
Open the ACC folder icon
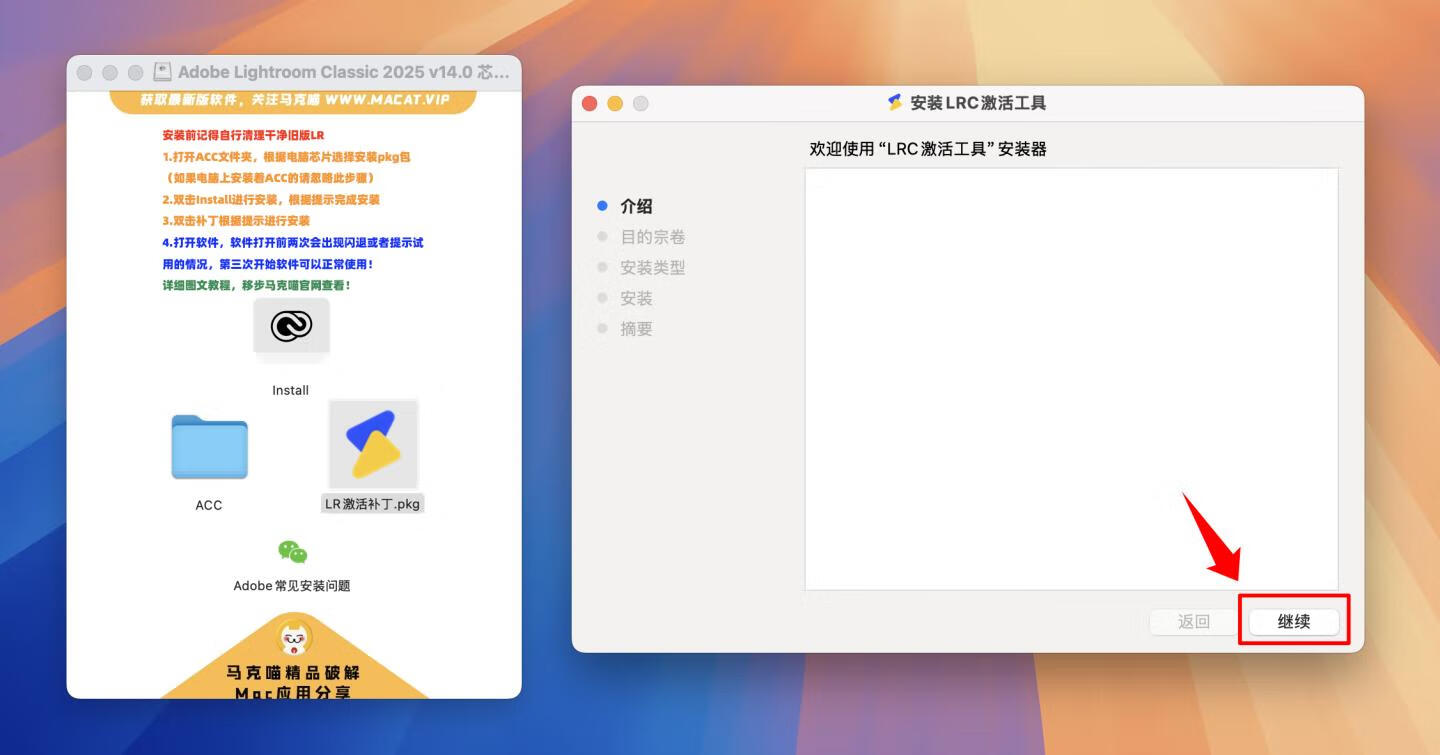(x=209, y=447)
